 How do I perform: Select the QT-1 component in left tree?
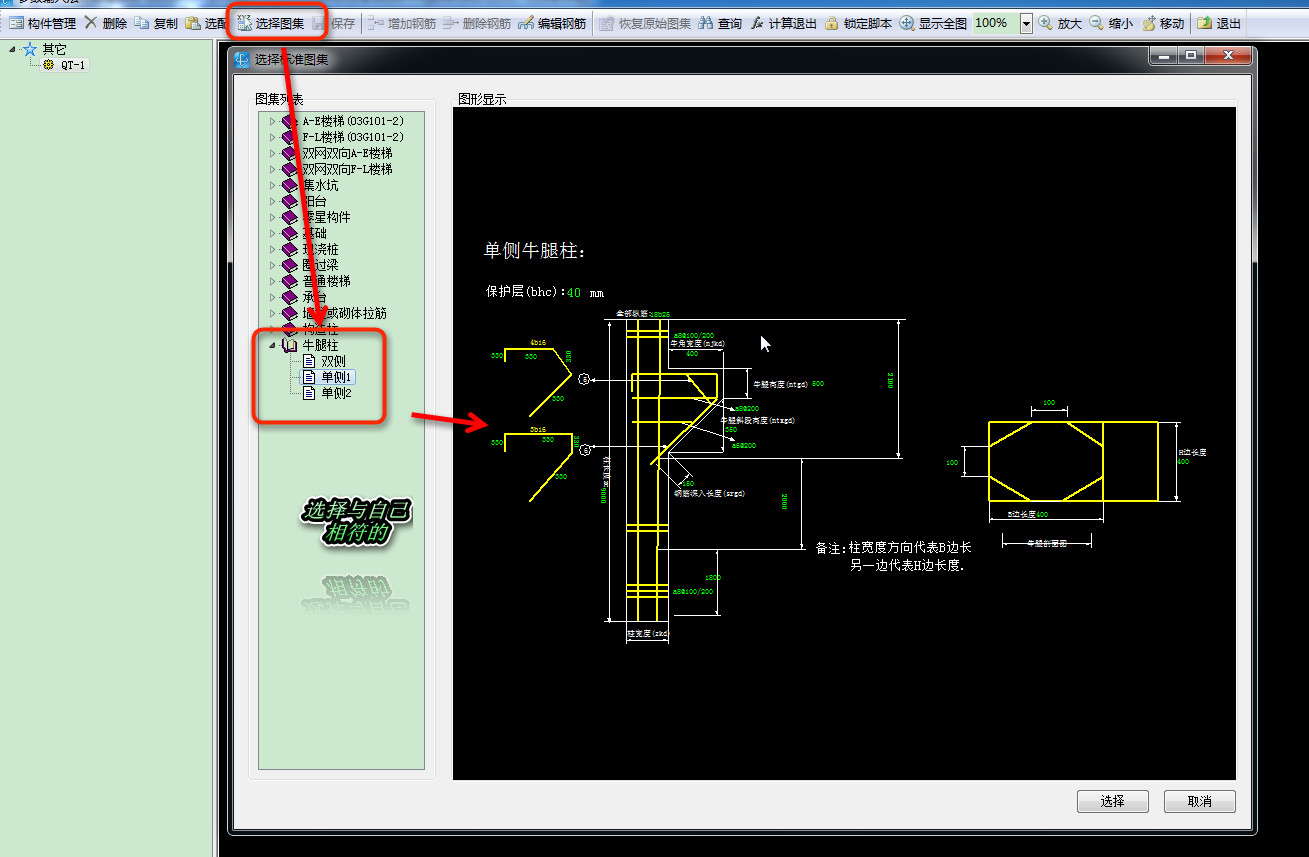click(75, 65)
